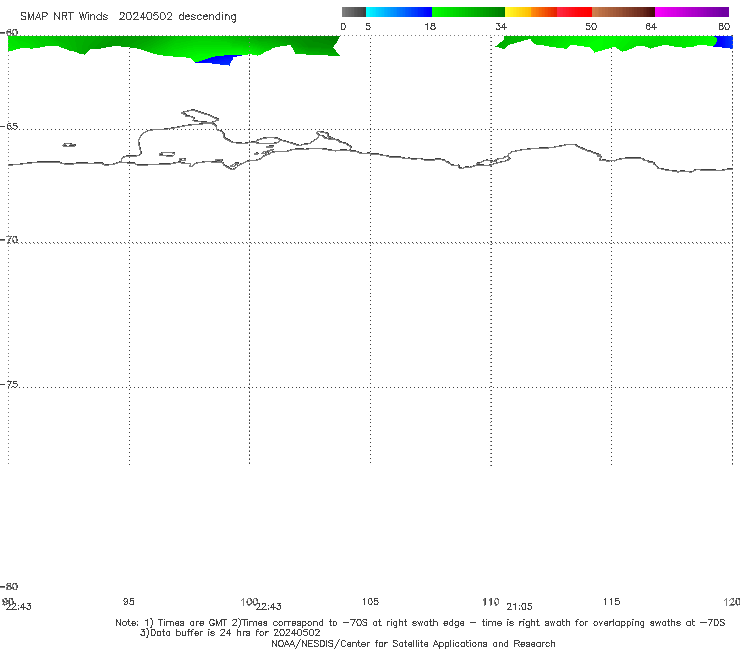The width and height of the screenshot is (740, 650).
Task: Click the latitude label '-65'
Action: click(9, 127)
